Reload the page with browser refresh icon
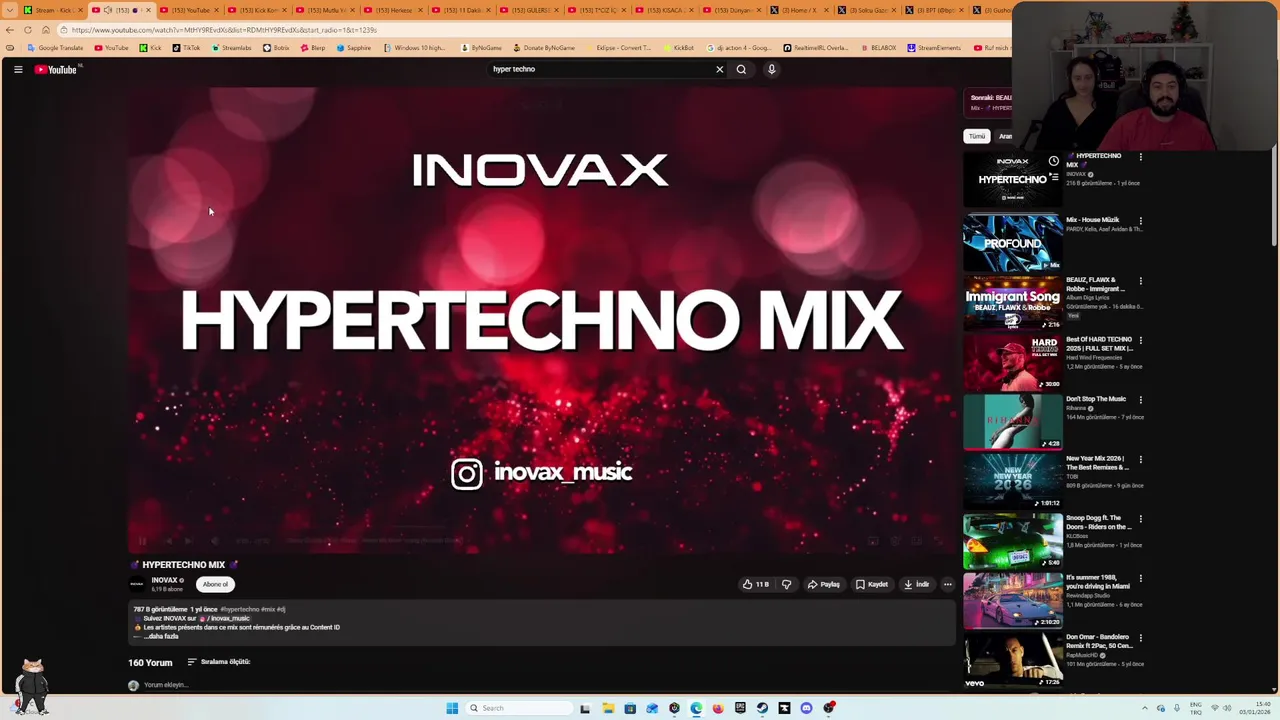The height and width of the screenshot is (720, 1280). 27,30
